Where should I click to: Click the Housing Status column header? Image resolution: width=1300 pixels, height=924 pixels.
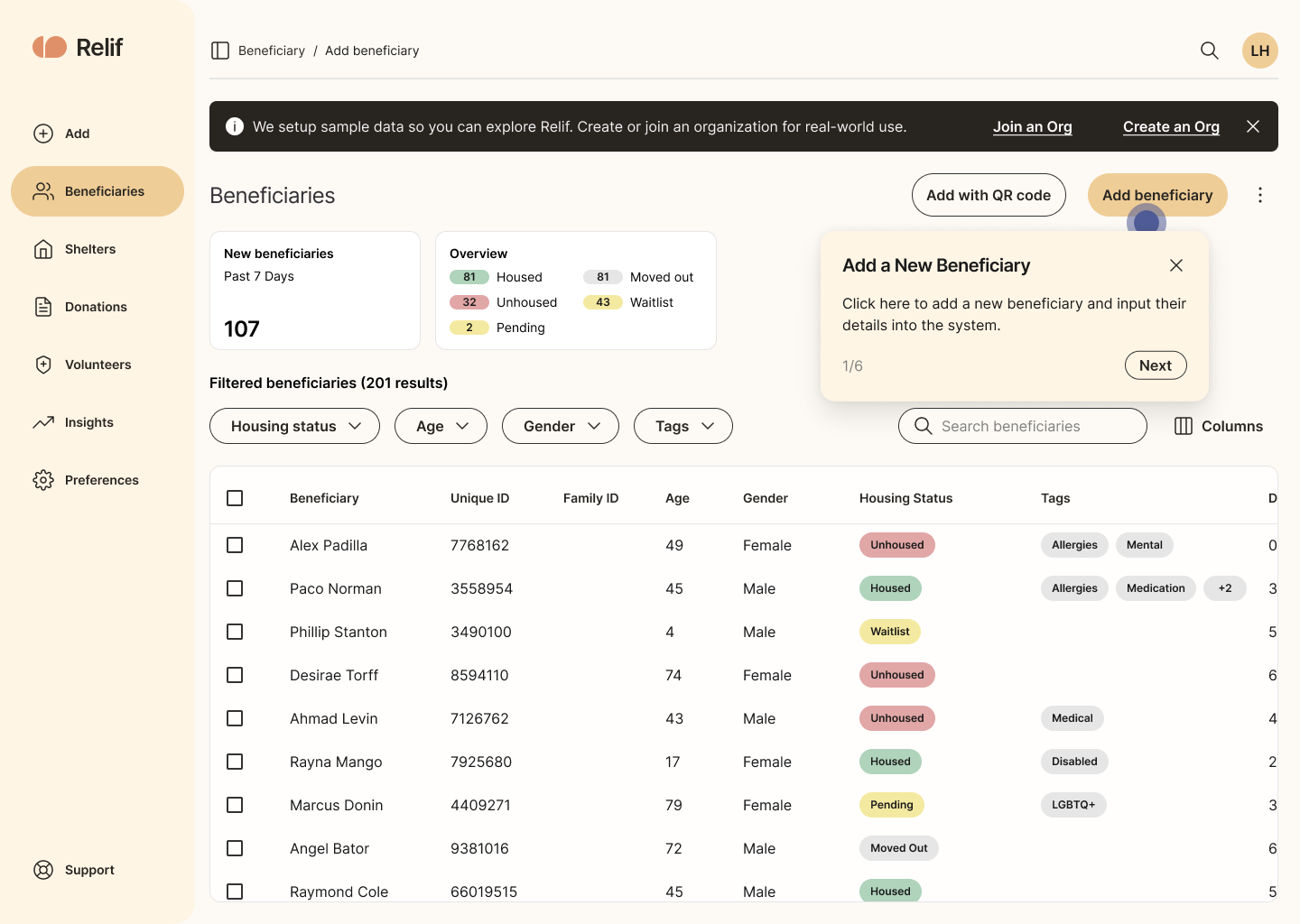tap(905, 498)
